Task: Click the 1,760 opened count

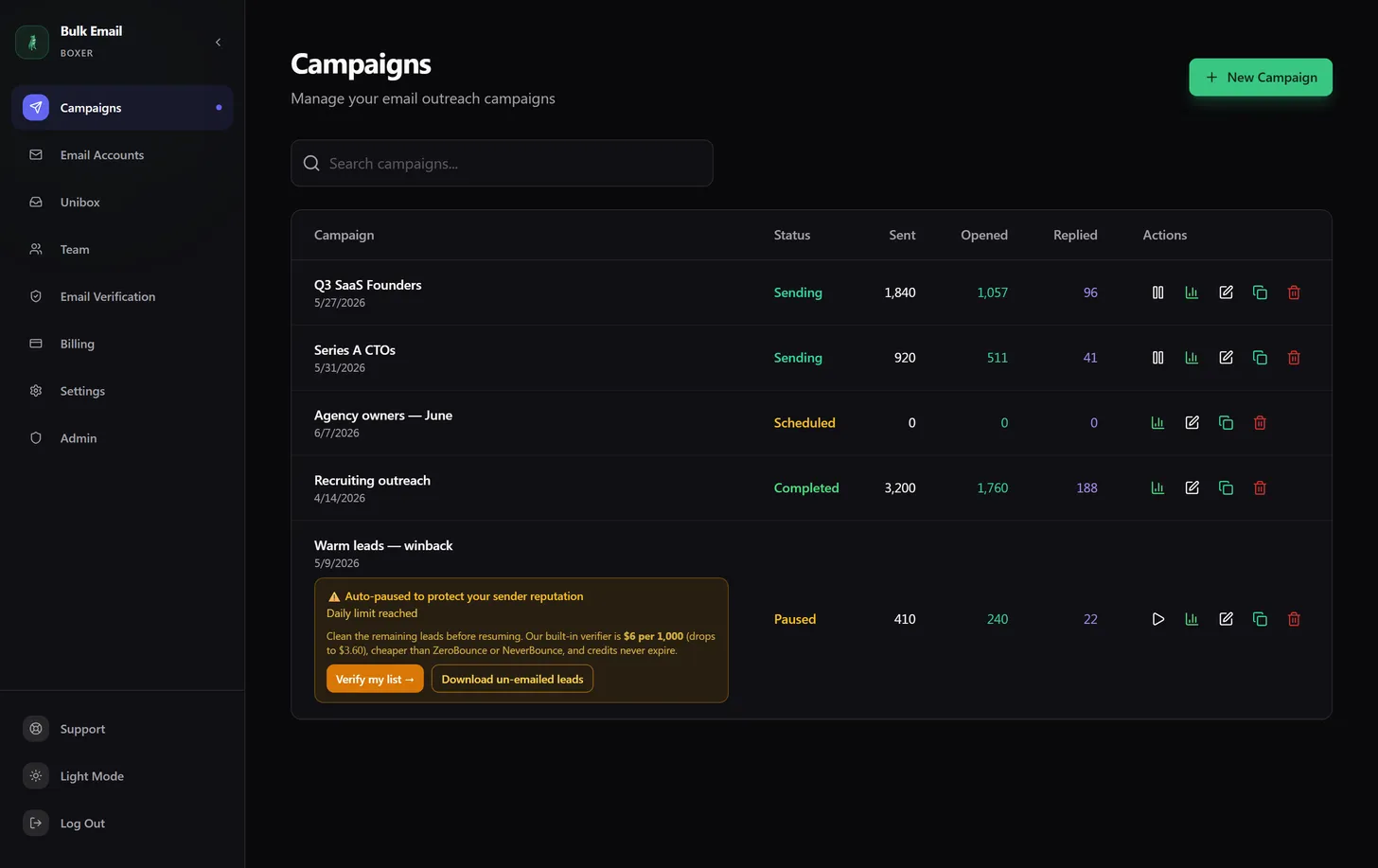Action: (993, 488)
